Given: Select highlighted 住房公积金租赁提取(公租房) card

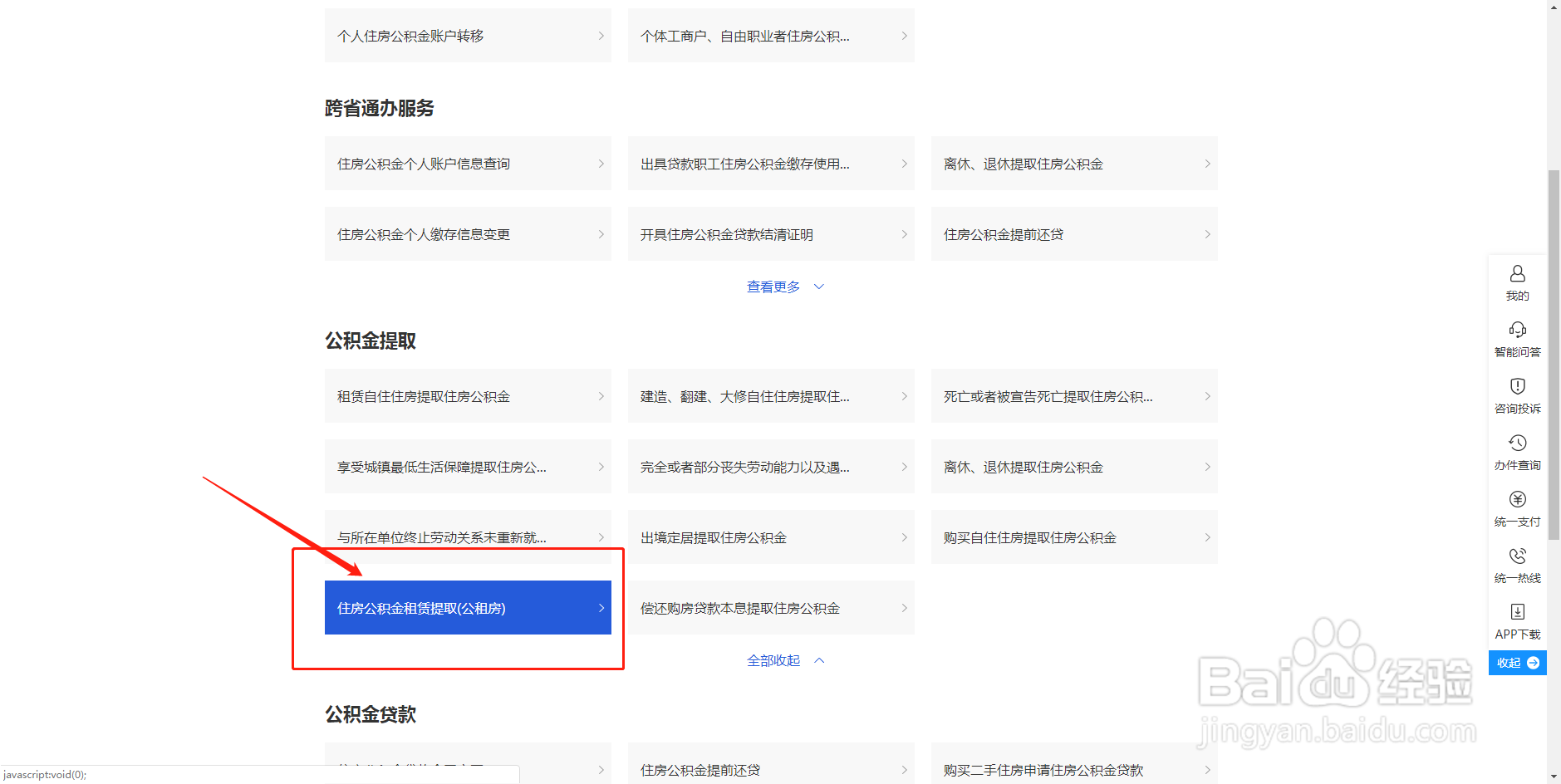Looking at the screenshot, I should (468, 608).
